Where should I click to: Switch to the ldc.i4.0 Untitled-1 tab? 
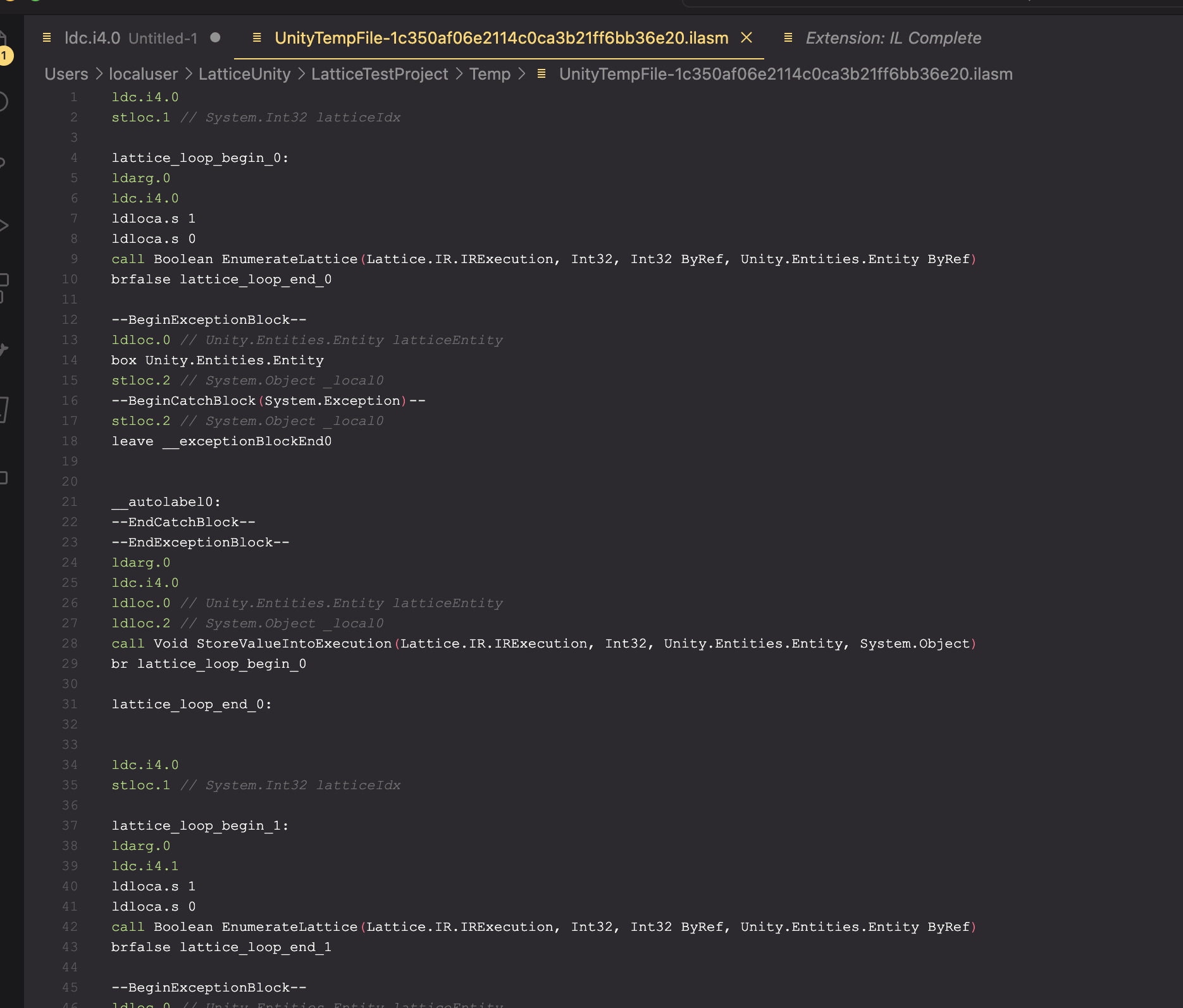coord(130,38)
